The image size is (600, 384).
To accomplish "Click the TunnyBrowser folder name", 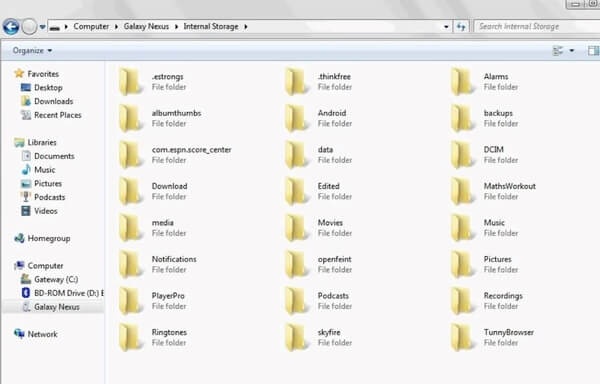I will 509,332.
